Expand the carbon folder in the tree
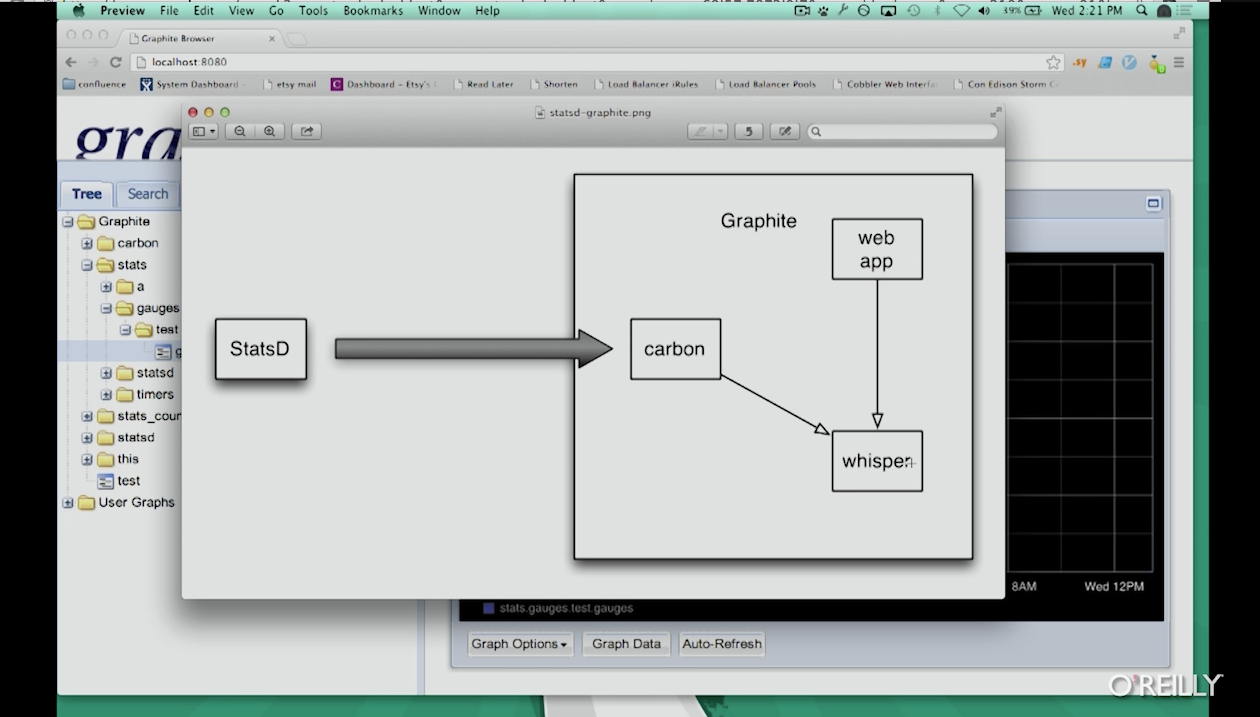The image size is (1260, 717). tap(87, 243)
